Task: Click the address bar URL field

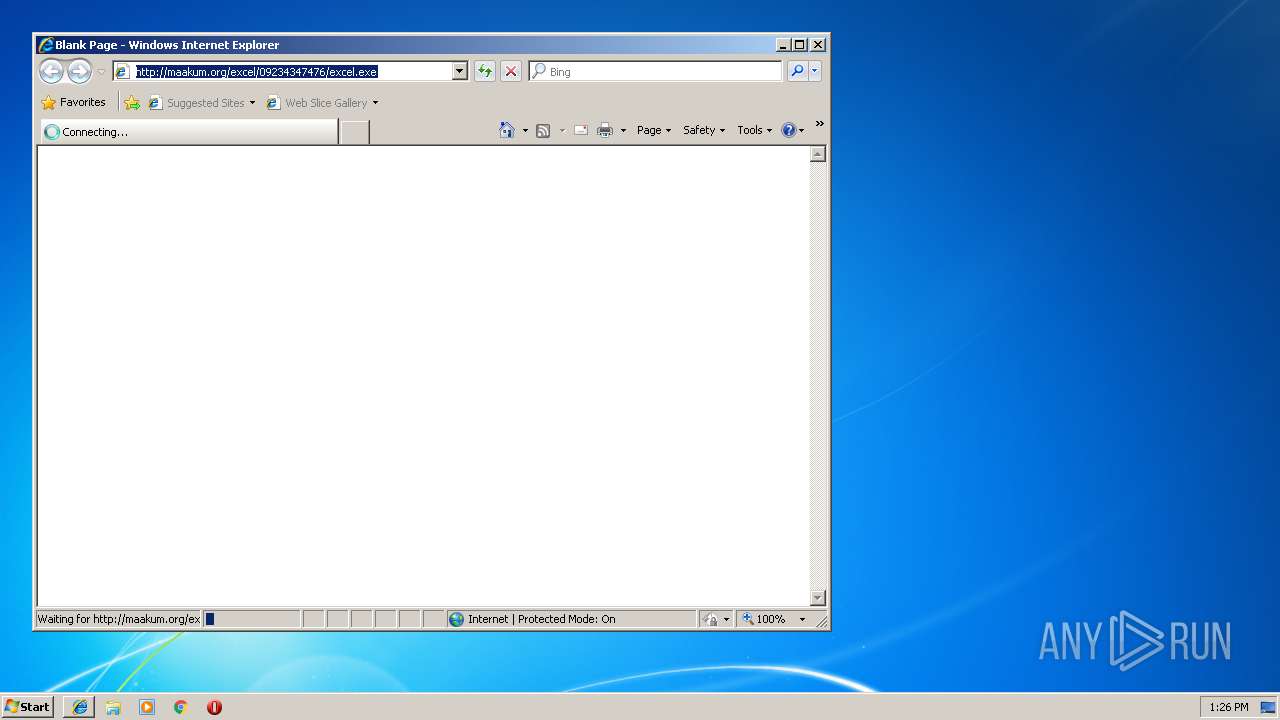Action: (x=282, y=71)
